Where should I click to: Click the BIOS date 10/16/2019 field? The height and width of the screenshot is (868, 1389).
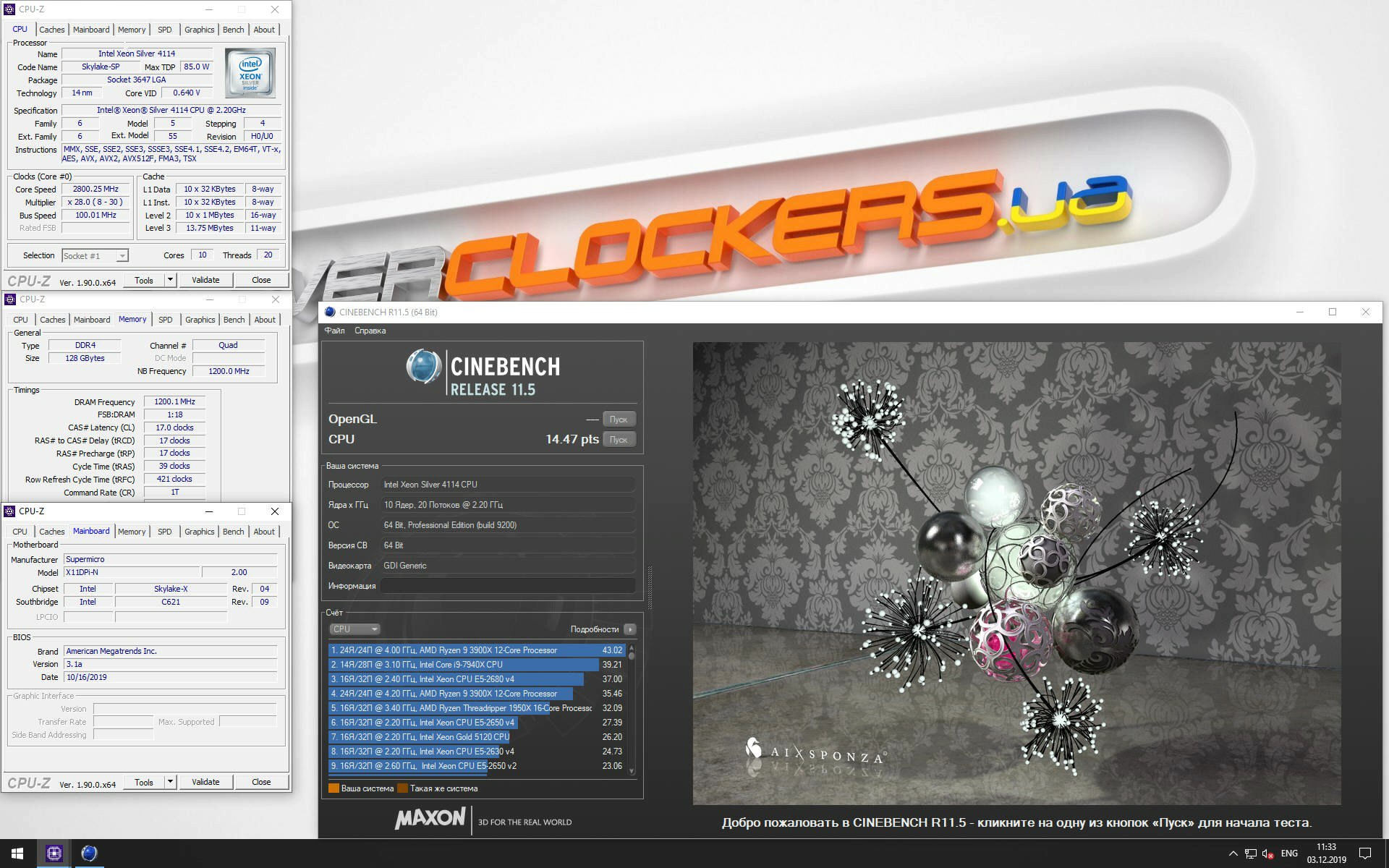click(x=170, y=677)
